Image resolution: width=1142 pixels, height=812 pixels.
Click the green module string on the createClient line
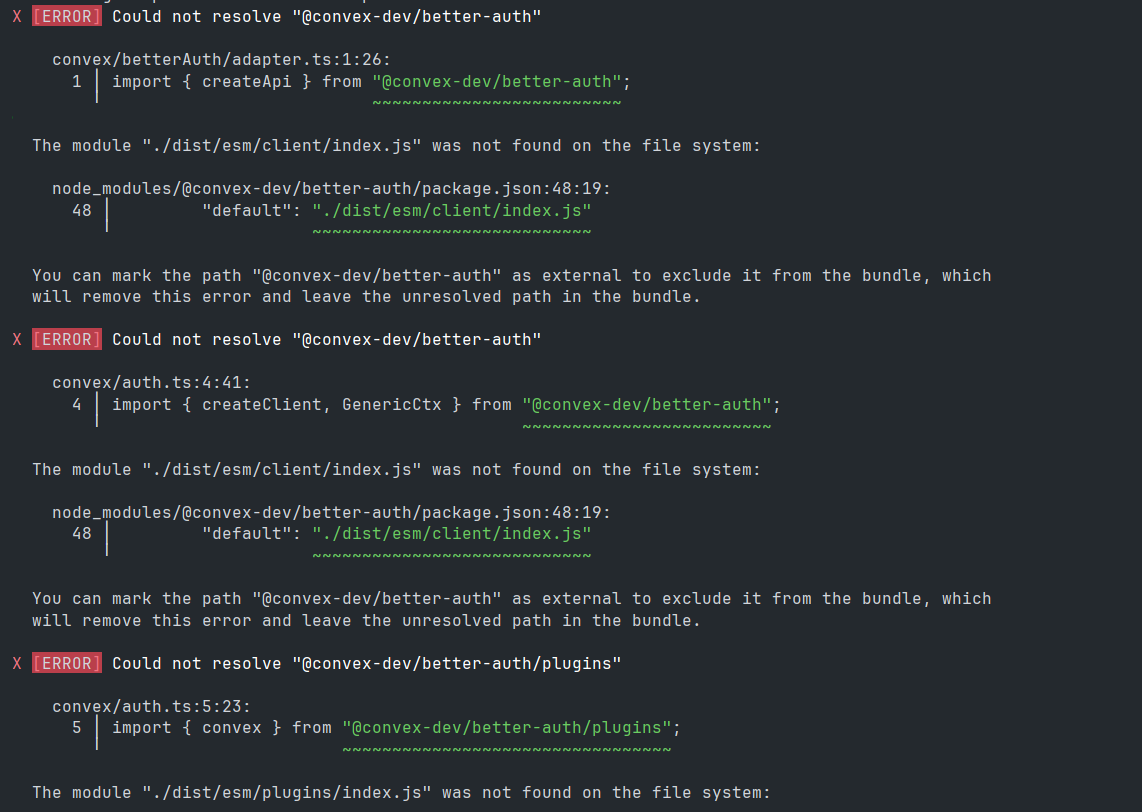(x=647, y=405)
